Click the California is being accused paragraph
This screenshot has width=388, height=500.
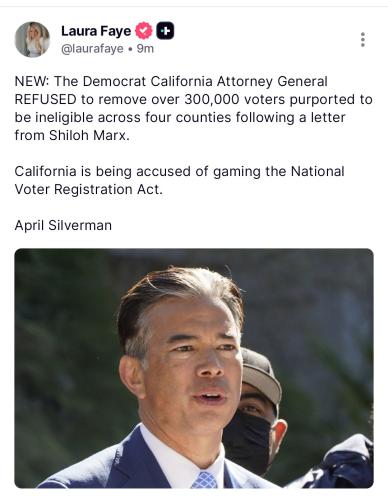179,180
